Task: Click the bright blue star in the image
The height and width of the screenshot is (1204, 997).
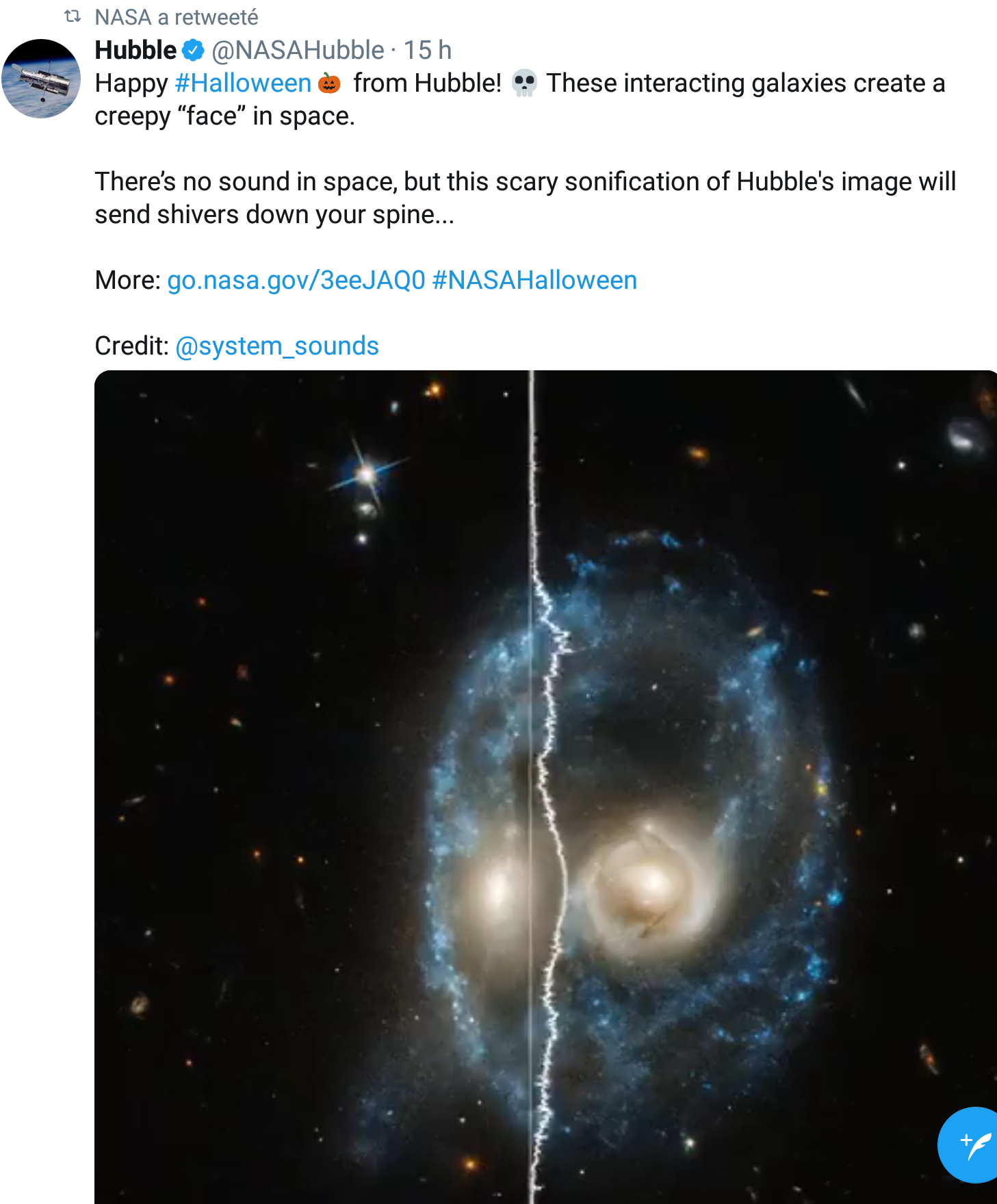Action: coord(367,473)
